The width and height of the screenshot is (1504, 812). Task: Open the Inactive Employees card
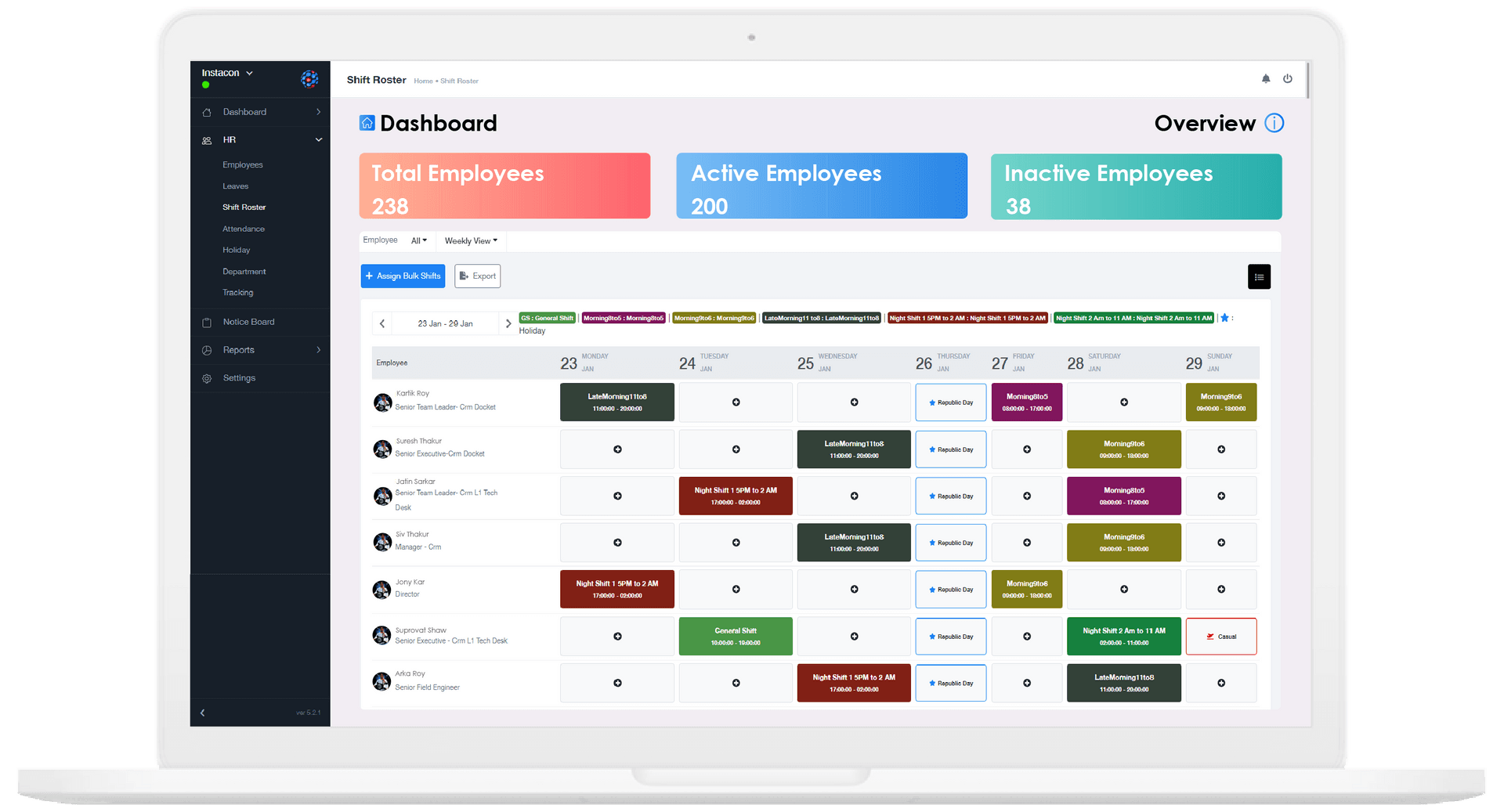(1137, 186)
